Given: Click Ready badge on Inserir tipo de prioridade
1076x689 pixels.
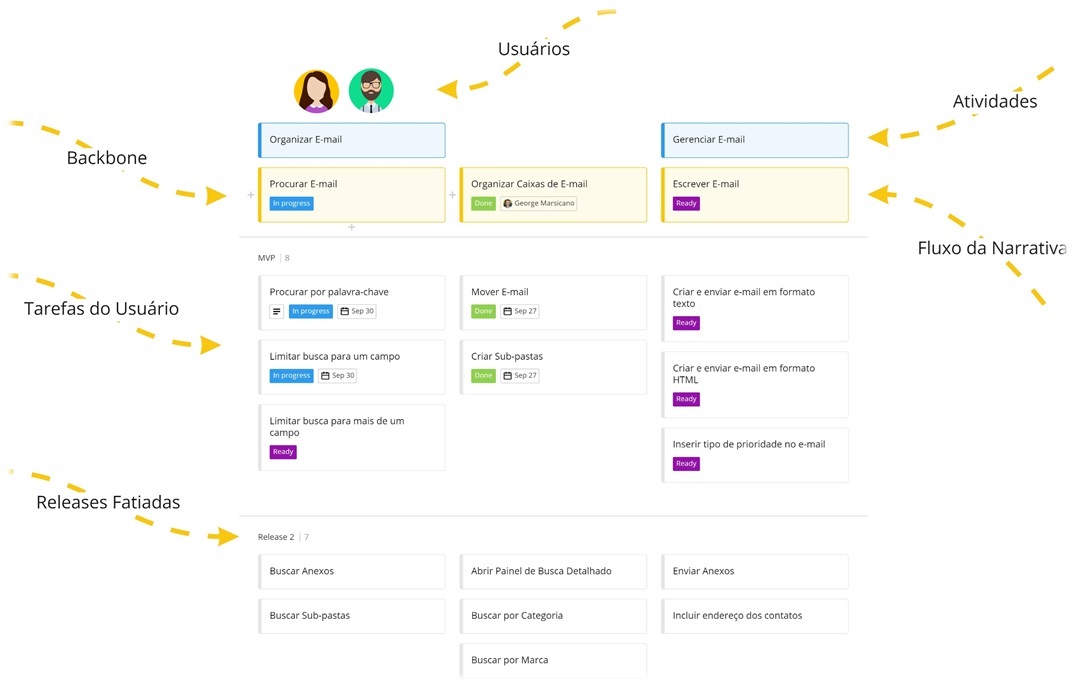Looking at the screenshot, I should (686, 464).
